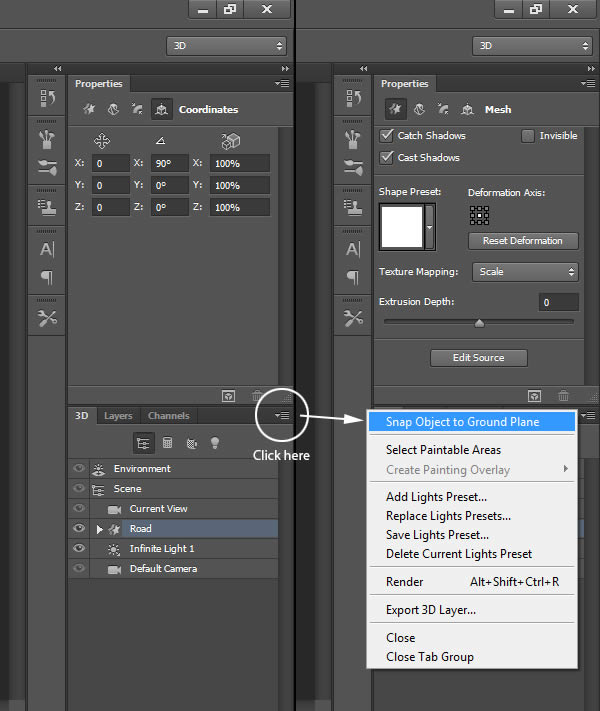The image size is (600, 711).
Task: Click the Extrusion Depth value field
Action: click(558, 302)
